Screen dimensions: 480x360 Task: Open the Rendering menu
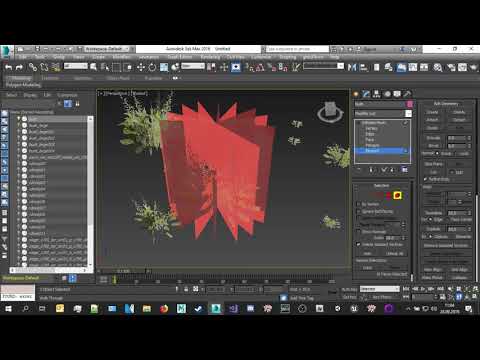pos(210,57)
